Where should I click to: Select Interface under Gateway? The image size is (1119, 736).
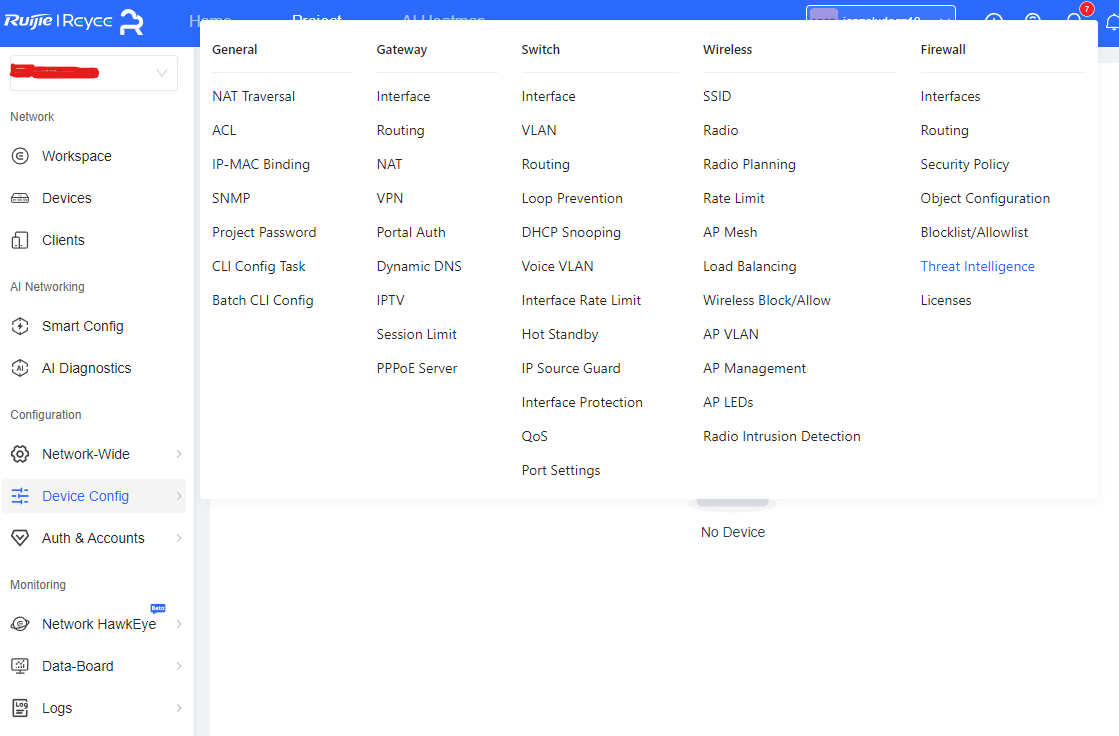pos(403,96)
